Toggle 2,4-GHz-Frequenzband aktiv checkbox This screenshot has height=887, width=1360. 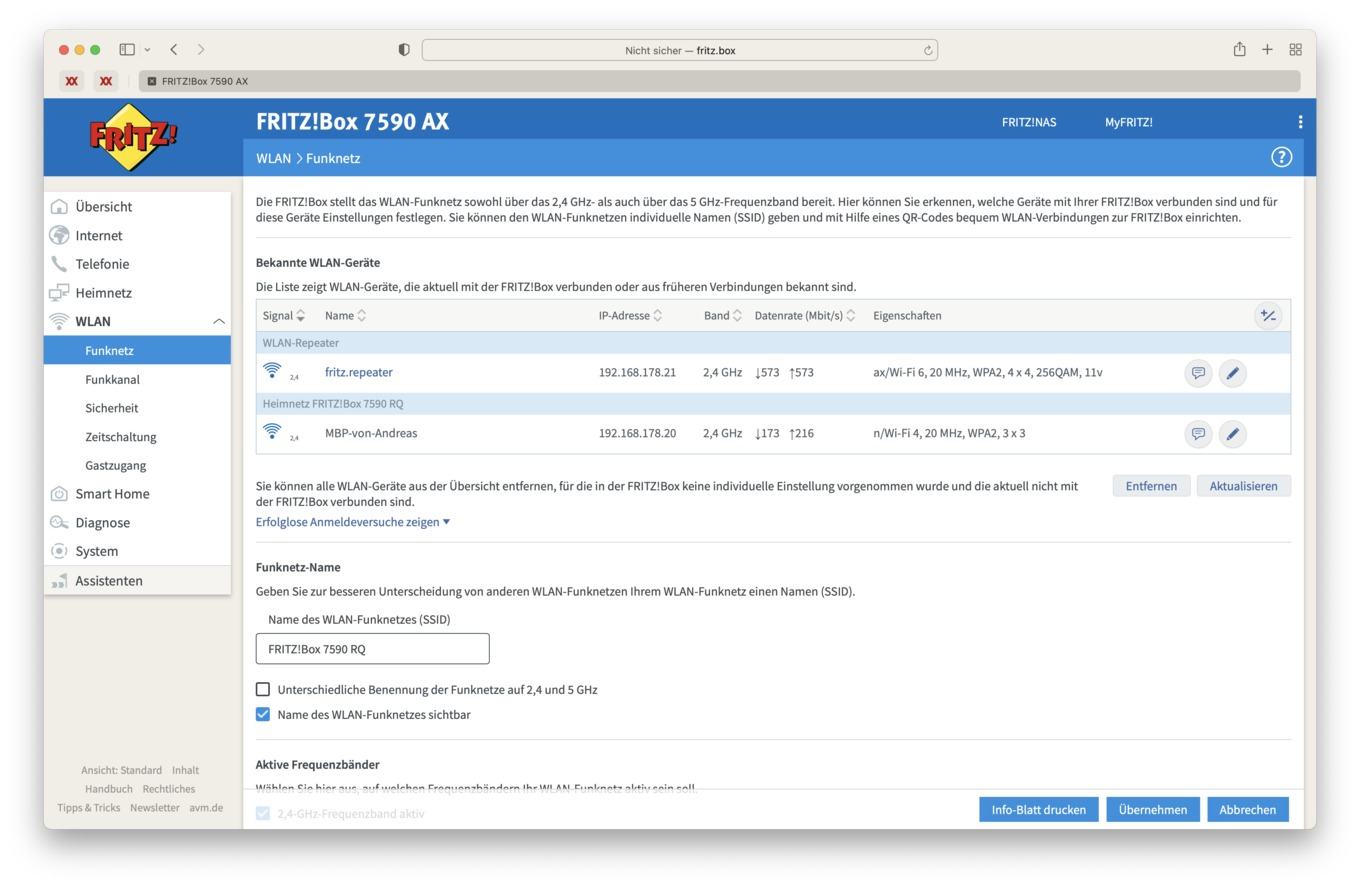(x=263, y=813)
